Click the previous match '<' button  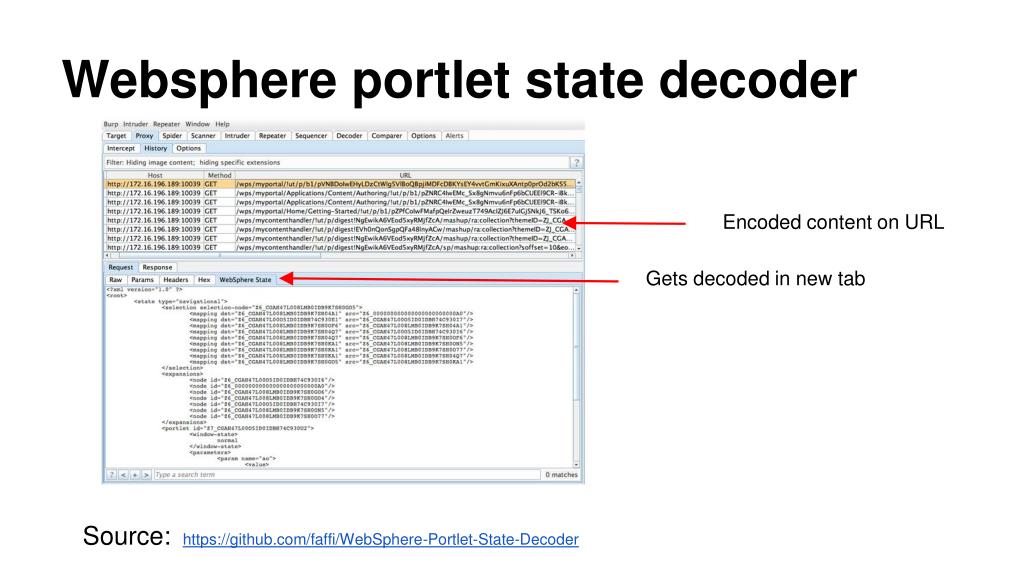(123, 475)
